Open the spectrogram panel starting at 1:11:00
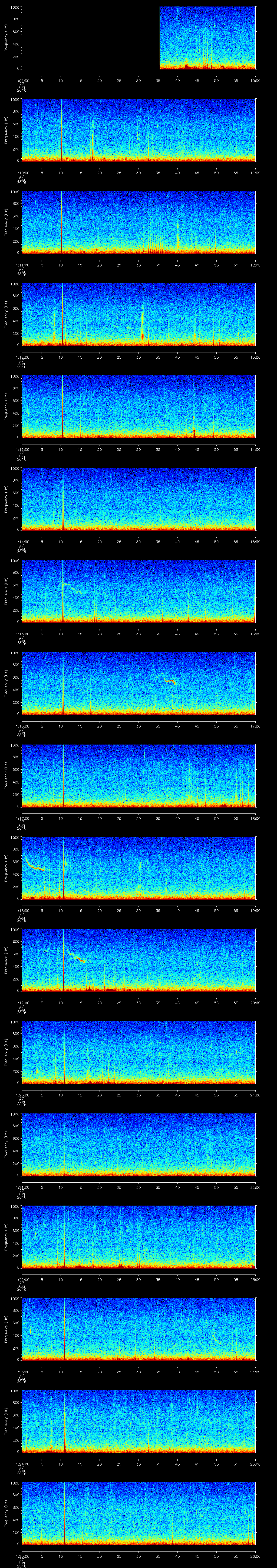 tap(139, 222)
